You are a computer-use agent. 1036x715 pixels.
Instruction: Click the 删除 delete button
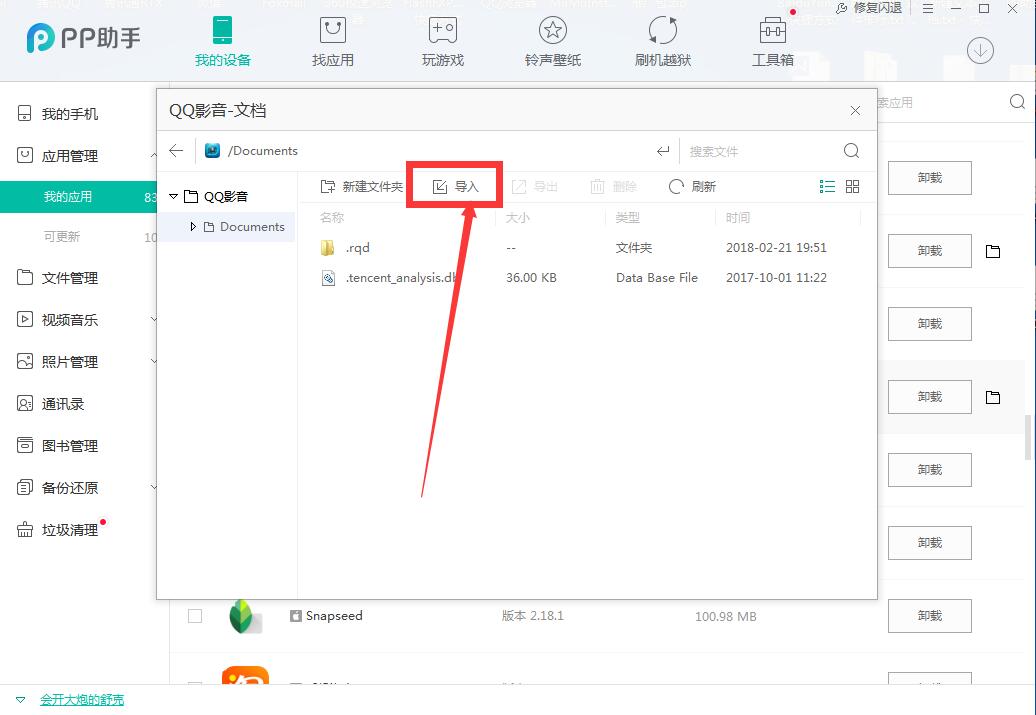(613, 187)
